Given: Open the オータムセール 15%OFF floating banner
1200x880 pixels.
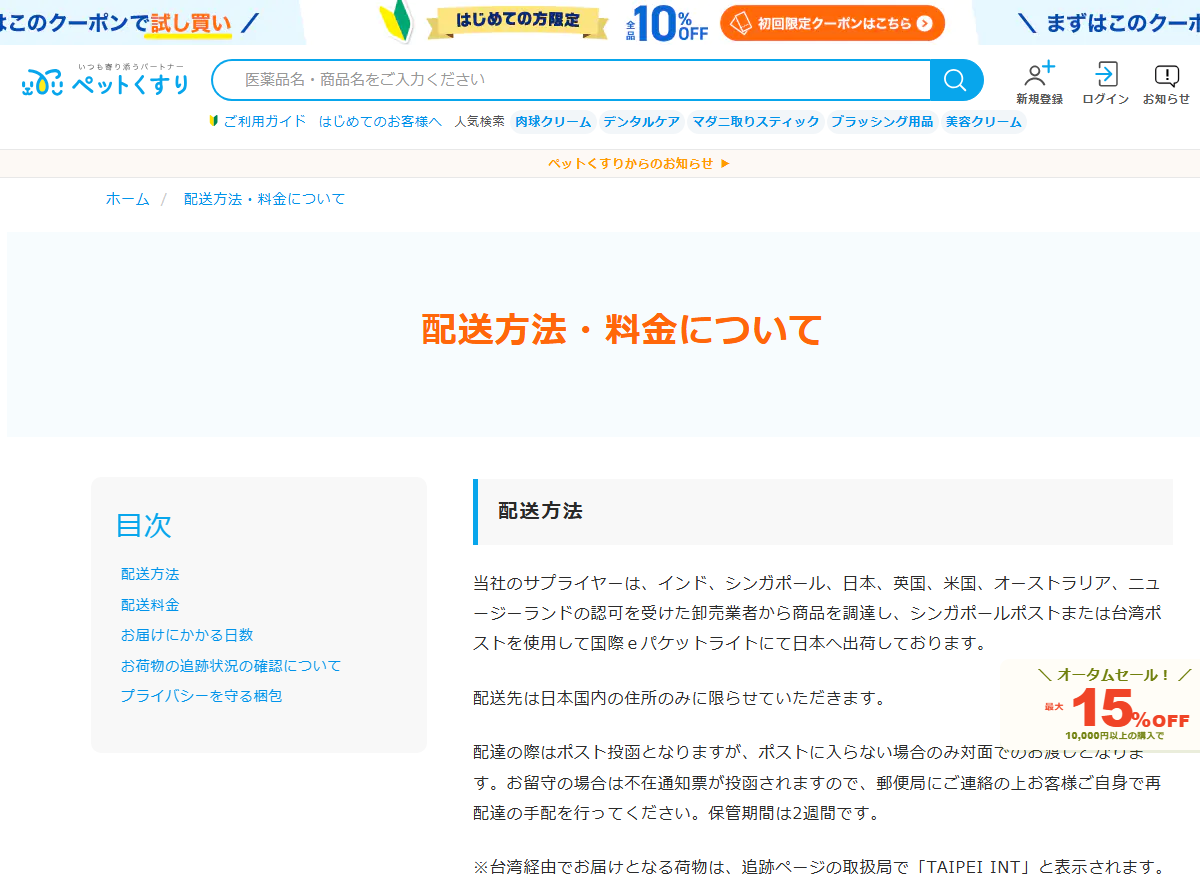Looking at the screenshot, I should coord(1100,705).
